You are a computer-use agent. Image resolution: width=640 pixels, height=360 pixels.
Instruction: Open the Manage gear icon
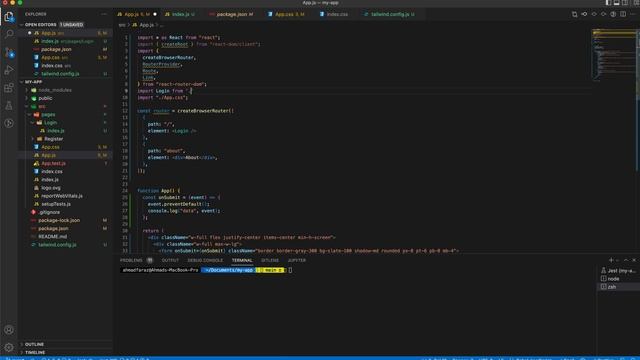pos(9,347)
